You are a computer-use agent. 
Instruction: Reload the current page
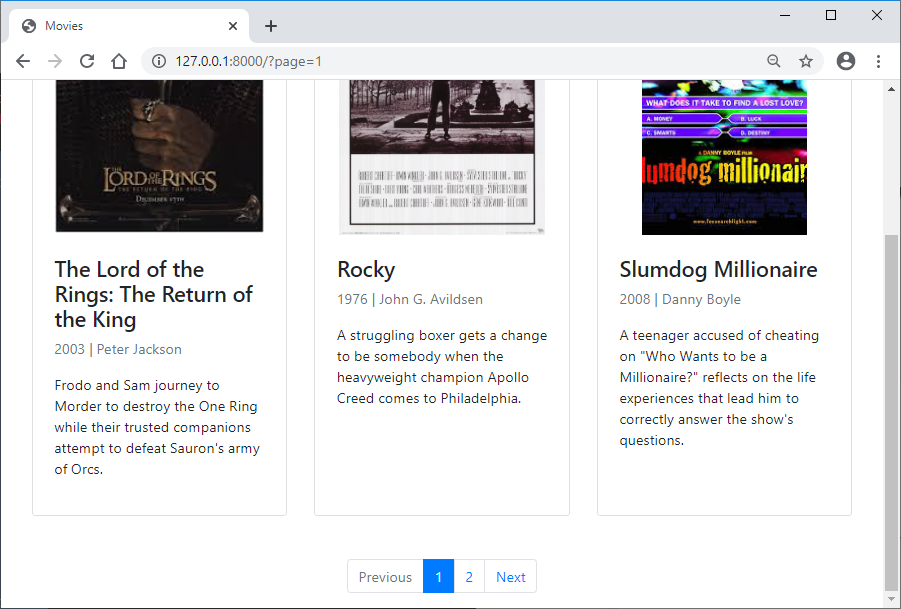[87, 61]
